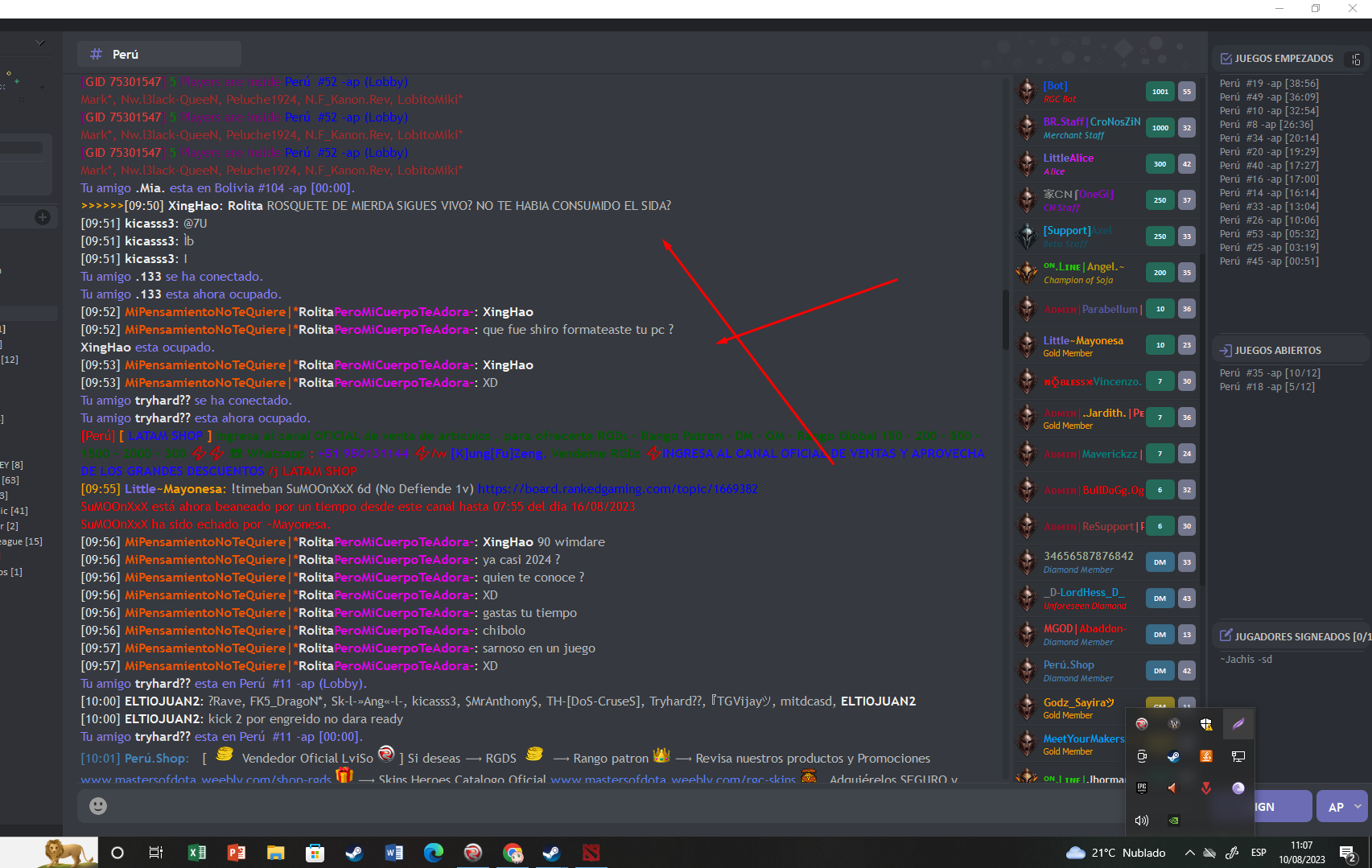Open red speaker audio icon in tray popup
Screen dimensions: 1372x868
tap(1174, 788)
